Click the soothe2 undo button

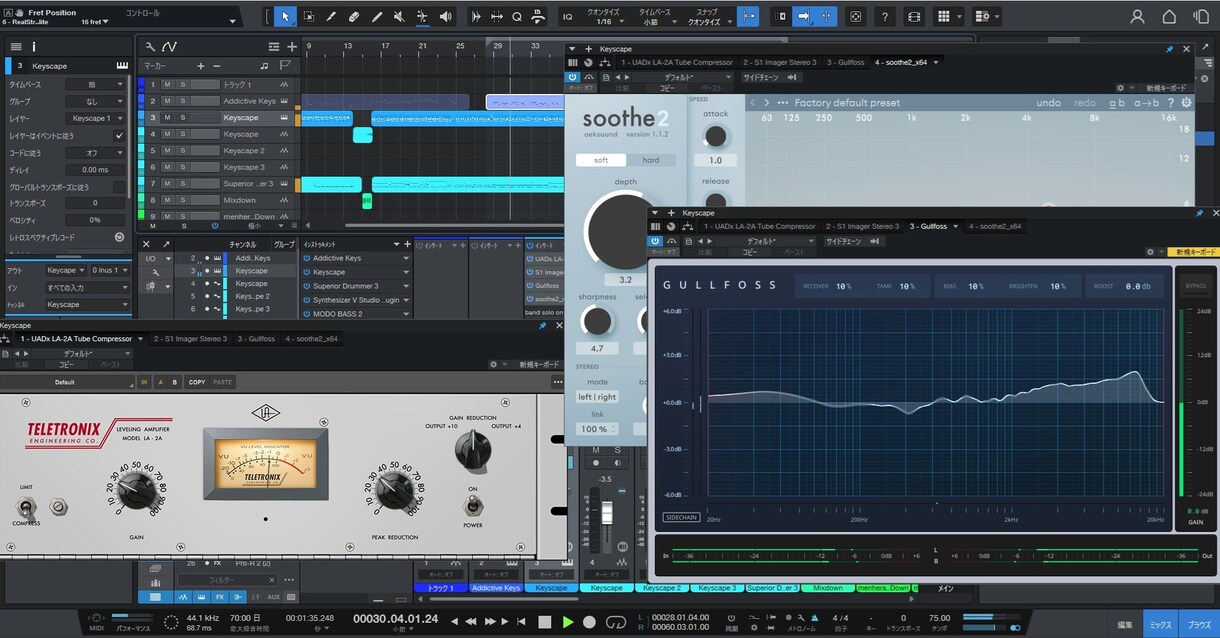(1049, 102)
